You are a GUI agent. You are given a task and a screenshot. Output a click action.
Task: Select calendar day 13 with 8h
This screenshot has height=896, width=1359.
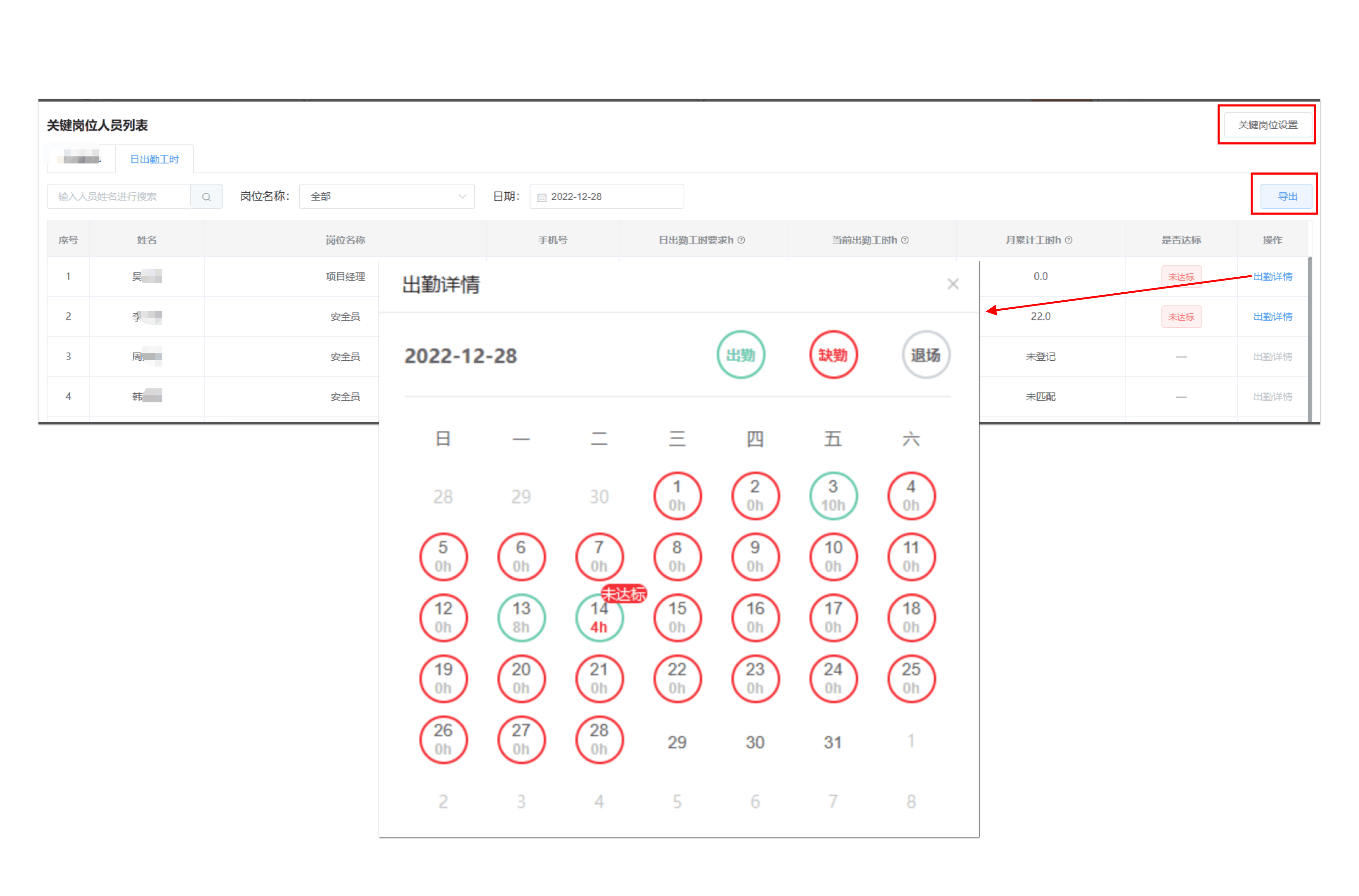(521, 617)
